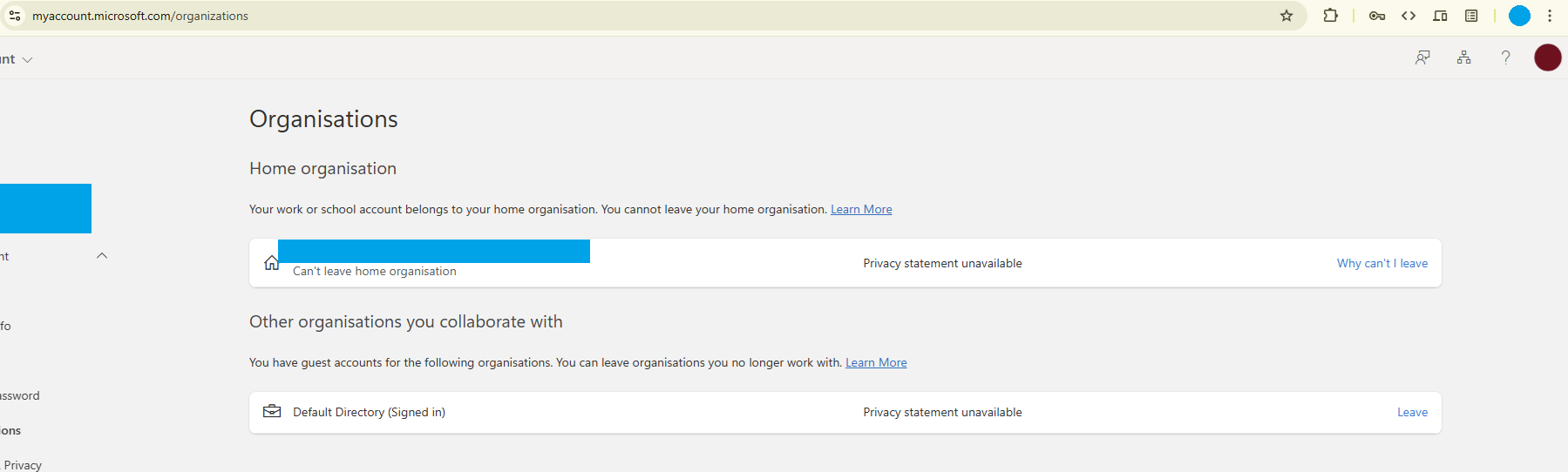Click Privacy statement unavailable in home organisation row
Image resolution: width=1568 pixels, height=472 pixels.
coord(942,263)
